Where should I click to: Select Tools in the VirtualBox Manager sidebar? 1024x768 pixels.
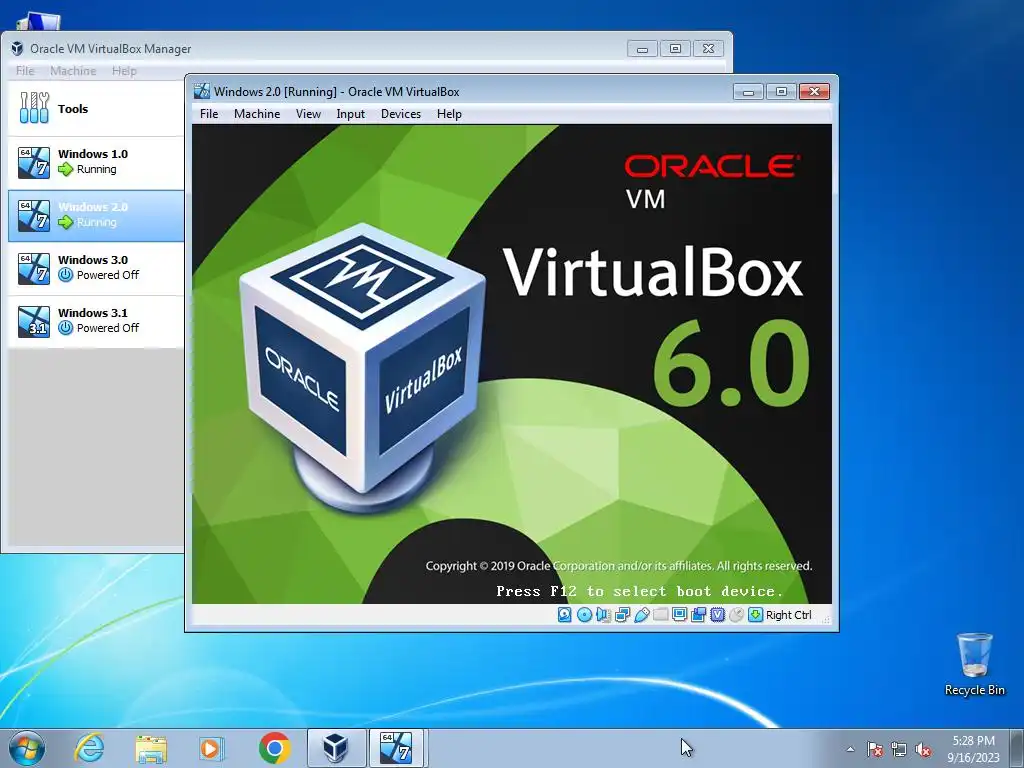(x=96, y=108)
